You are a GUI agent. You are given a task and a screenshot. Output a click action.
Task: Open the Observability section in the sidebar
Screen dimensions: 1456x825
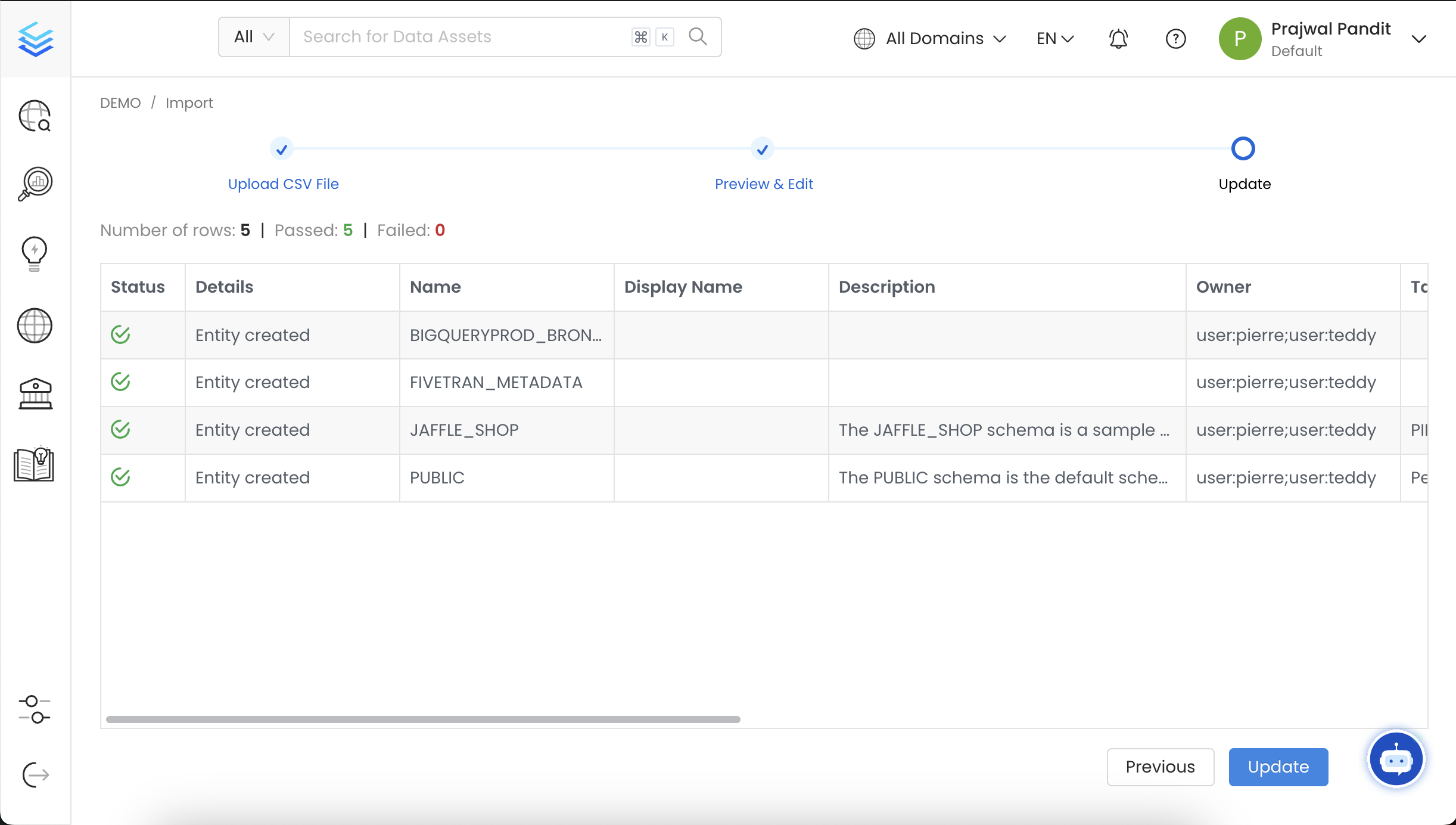34,184
